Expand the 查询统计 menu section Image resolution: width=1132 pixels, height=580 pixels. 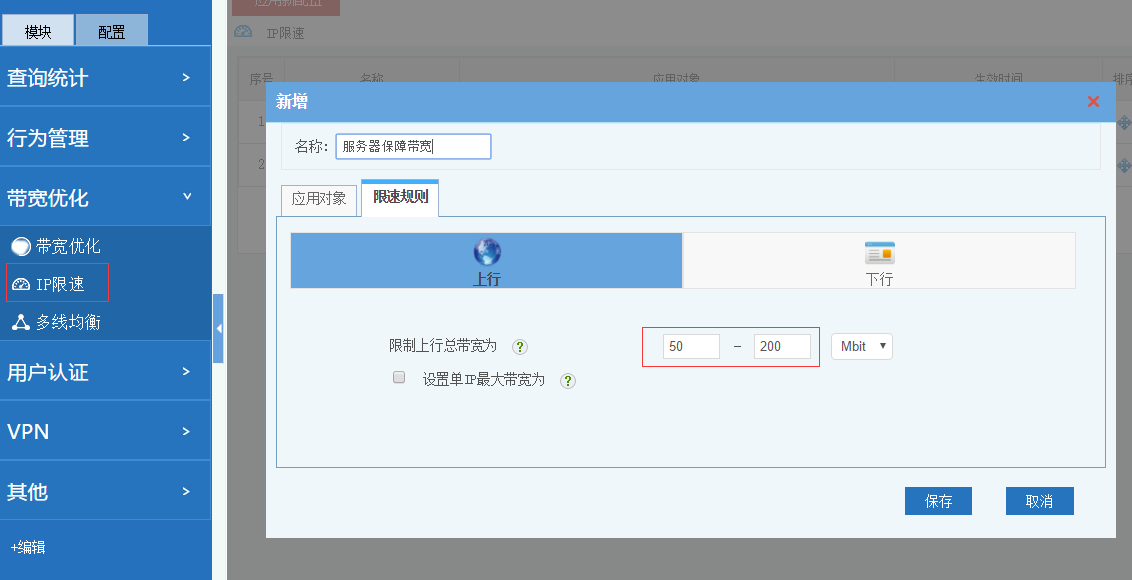(x=105, y=77)
